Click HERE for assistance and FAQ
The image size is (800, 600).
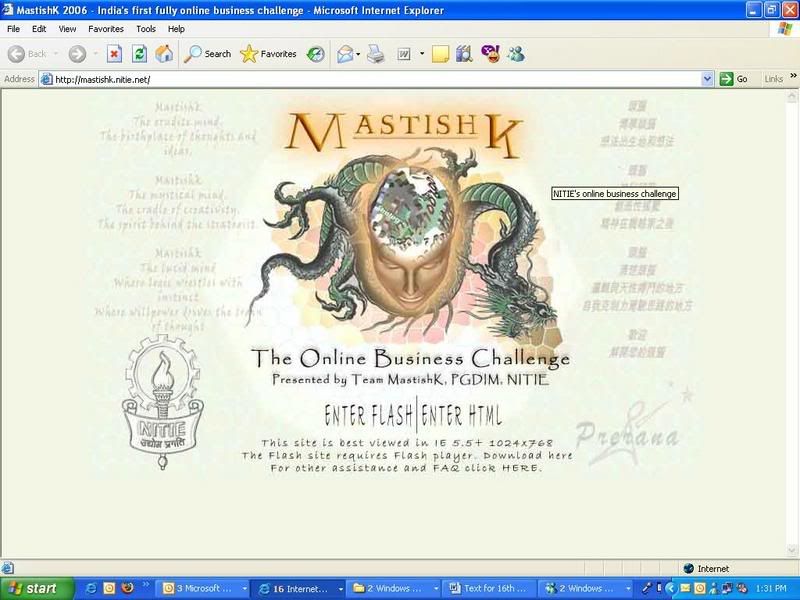tap(520, 468)
